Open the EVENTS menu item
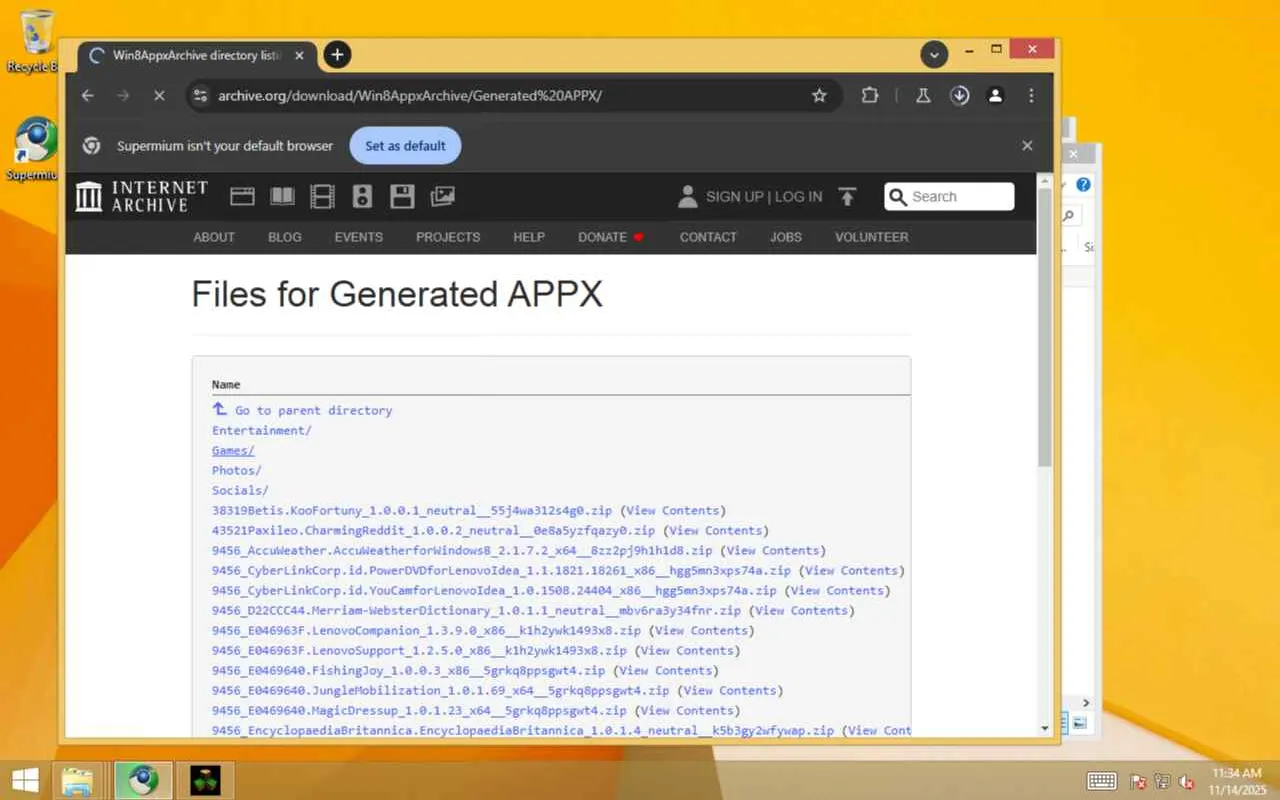 tap(359, 237)
